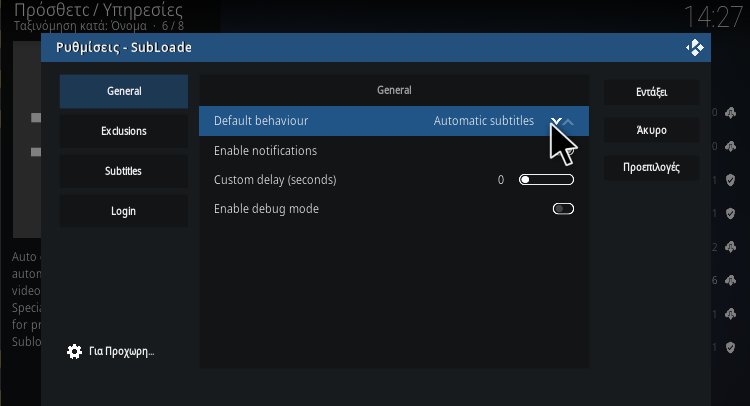Click up arrow of Default behaviour spinner

(x=568, y=121)
